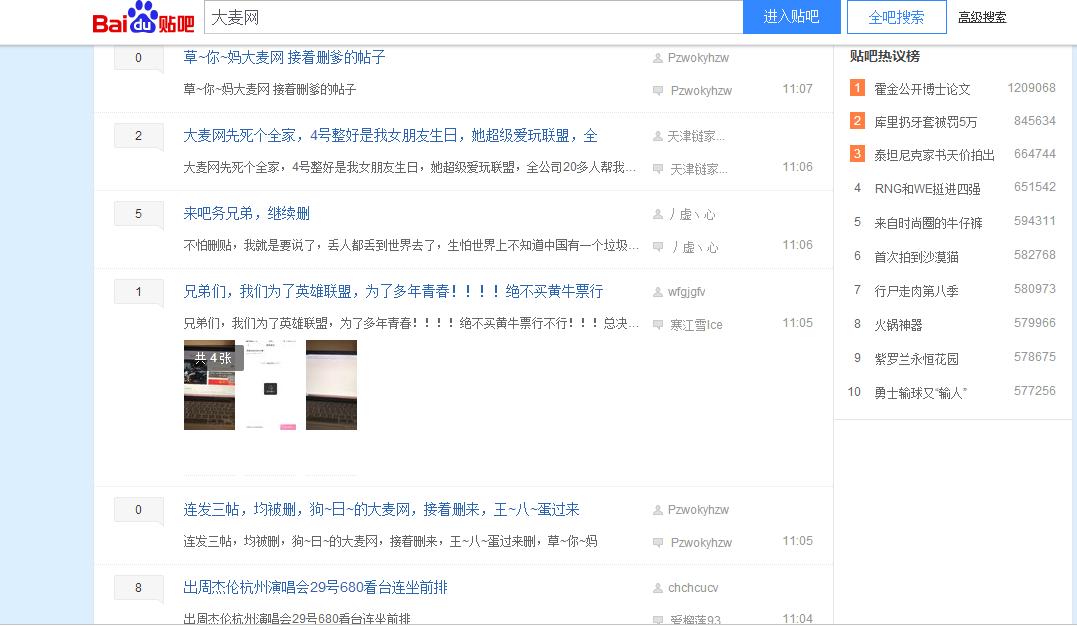Open hot topic 火锅神器
Image resolution: width=1077 pixels, height=627 pixels.
coord(898,325)
